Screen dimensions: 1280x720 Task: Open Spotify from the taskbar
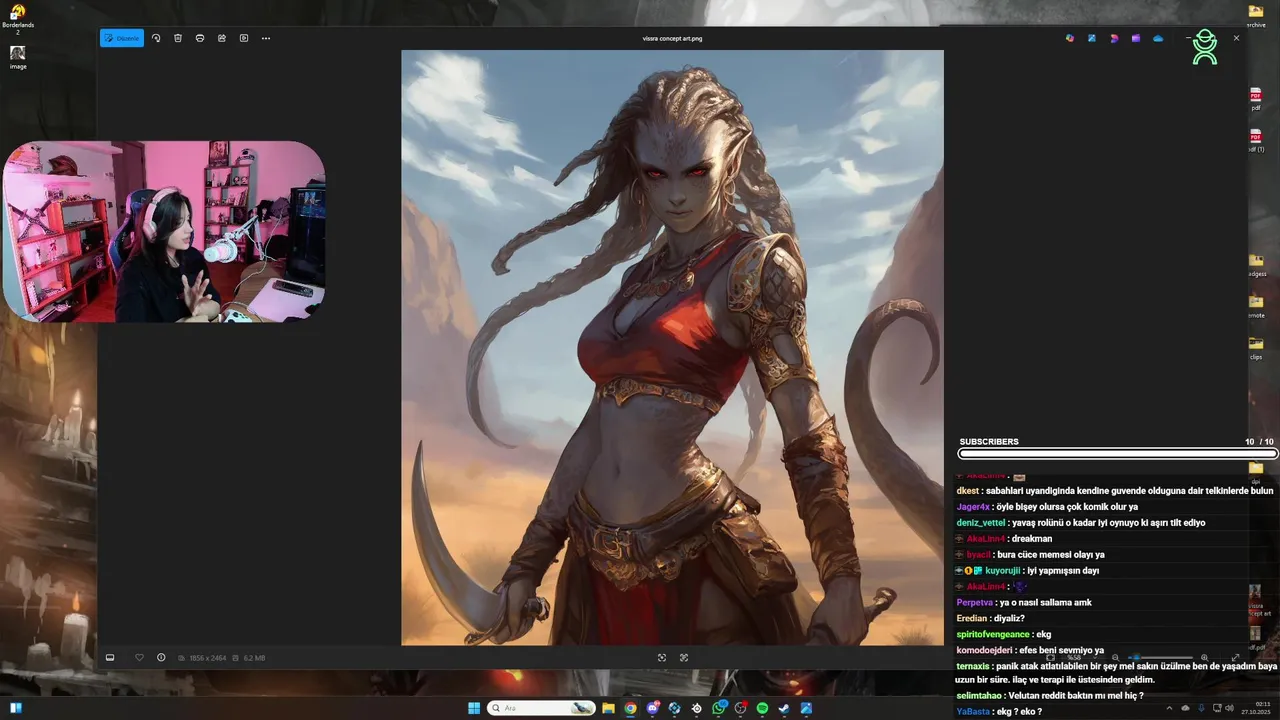762,708
